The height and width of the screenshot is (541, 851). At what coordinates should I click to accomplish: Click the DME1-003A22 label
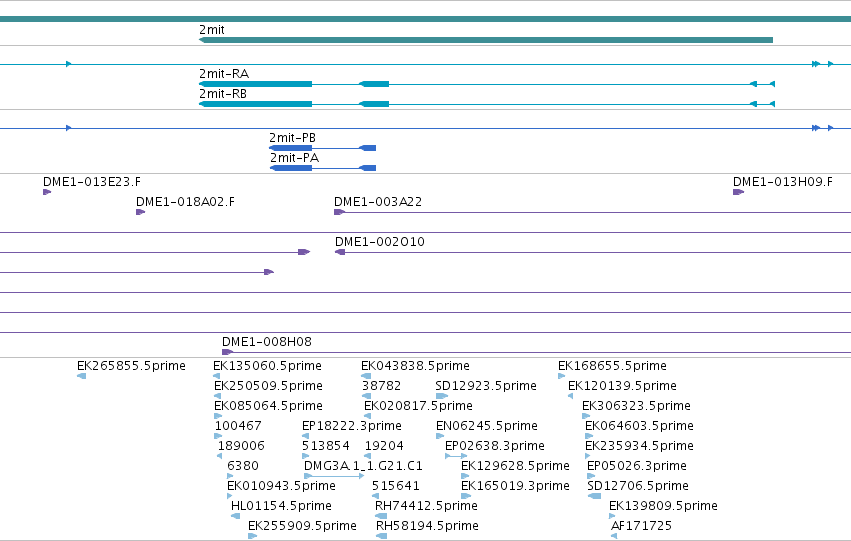(x=378, y=202)
